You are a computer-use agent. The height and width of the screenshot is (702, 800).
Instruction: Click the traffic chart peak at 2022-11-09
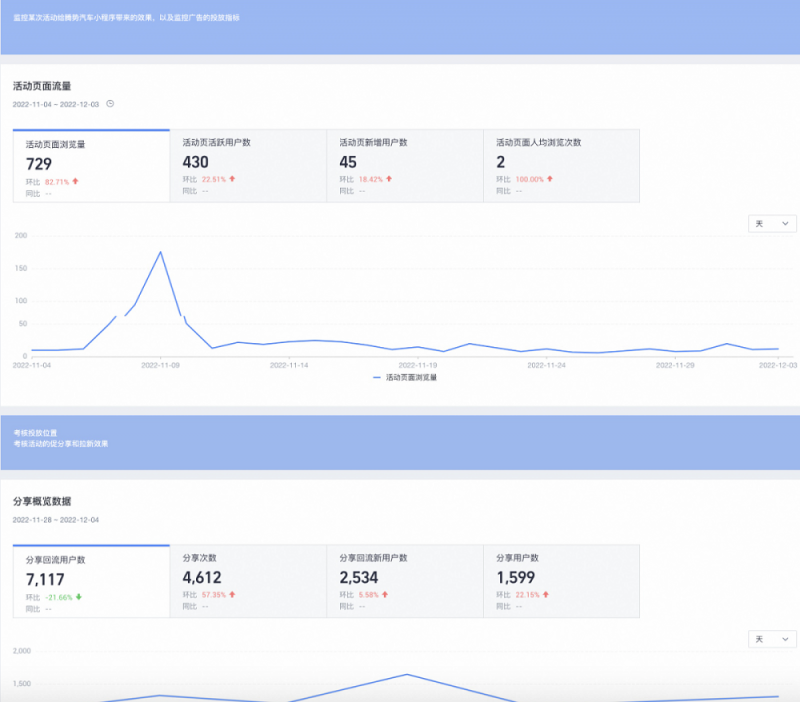[160, 252]
